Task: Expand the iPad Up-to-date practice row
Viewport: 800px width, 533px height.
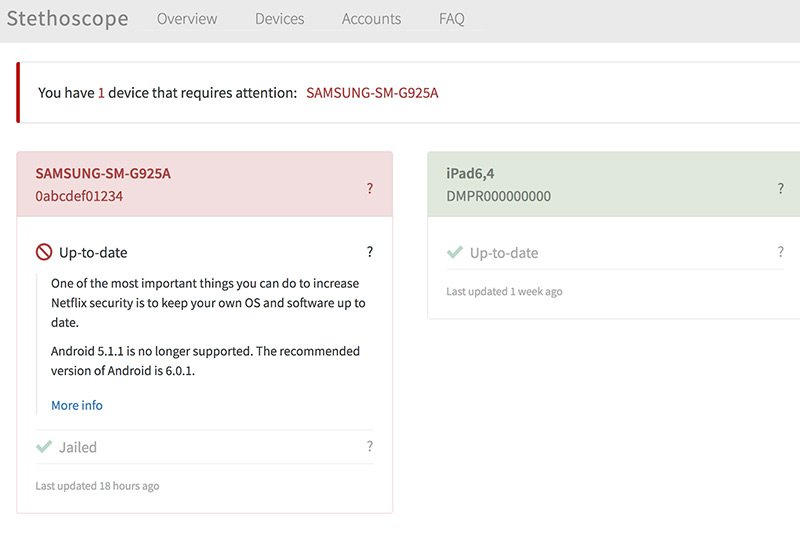Action: [615, 252]
